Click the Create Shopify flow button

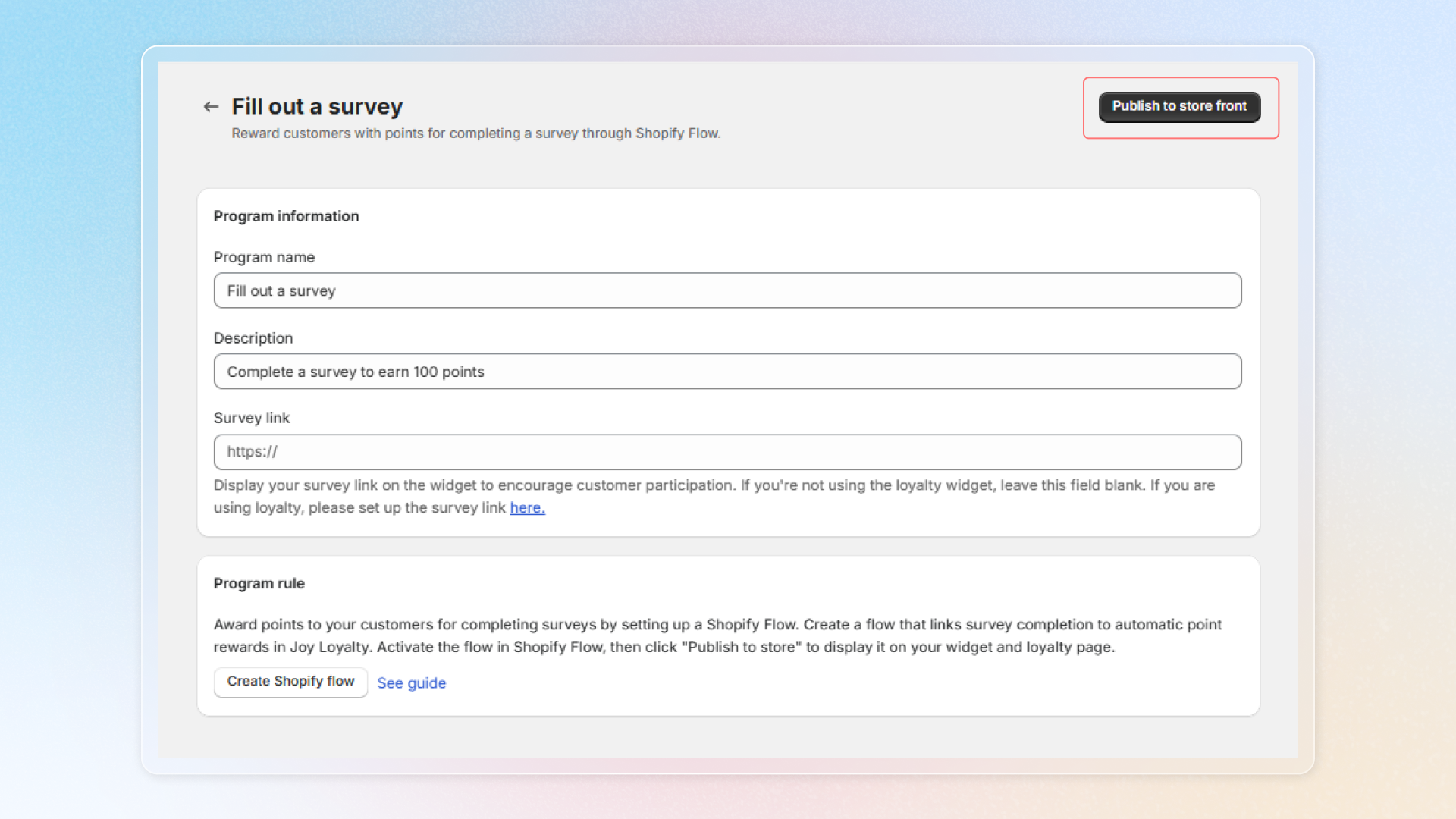coord(290,682)
